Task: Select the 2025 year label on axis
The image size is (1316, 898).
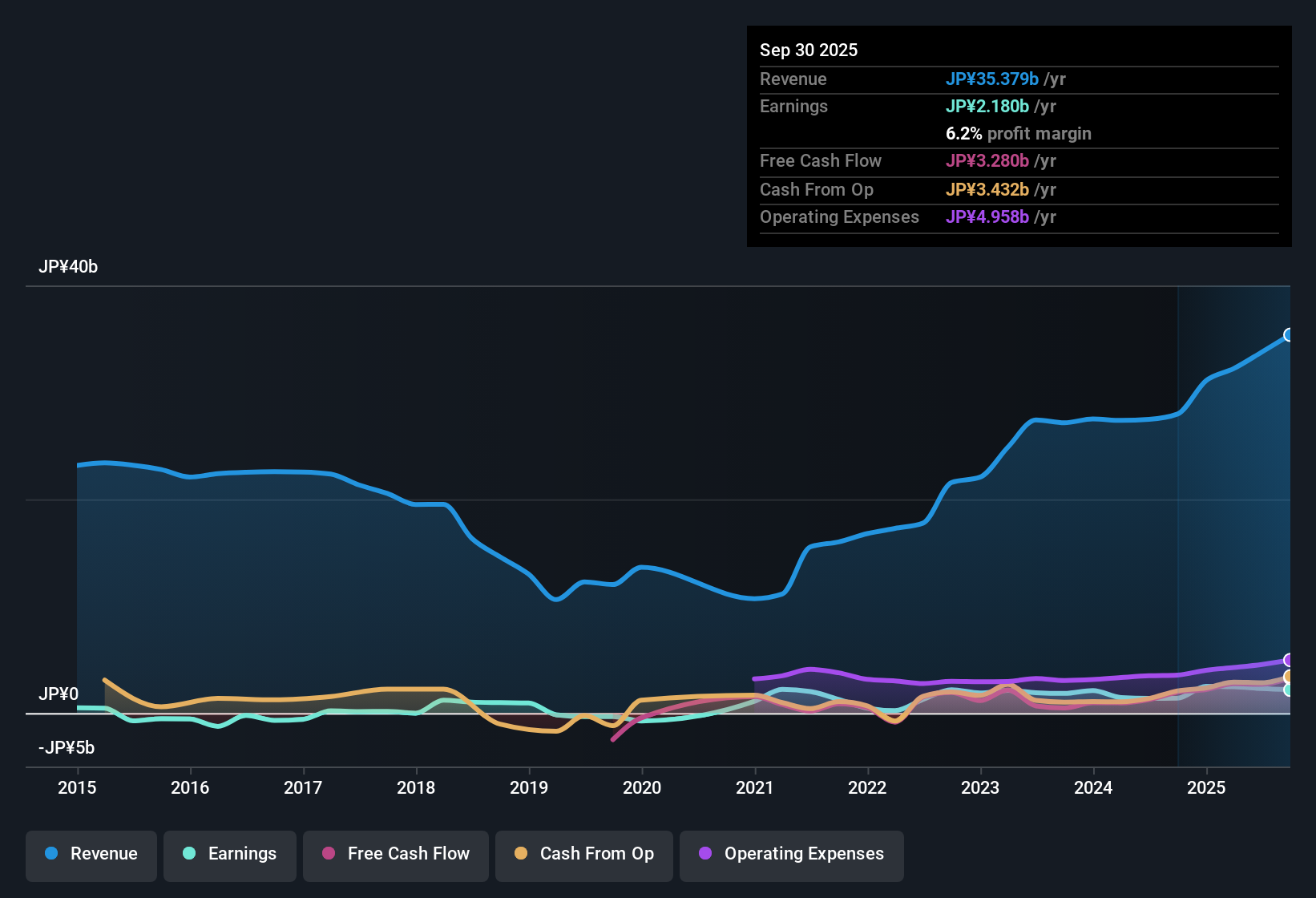Action: (x=1208, y=788)
